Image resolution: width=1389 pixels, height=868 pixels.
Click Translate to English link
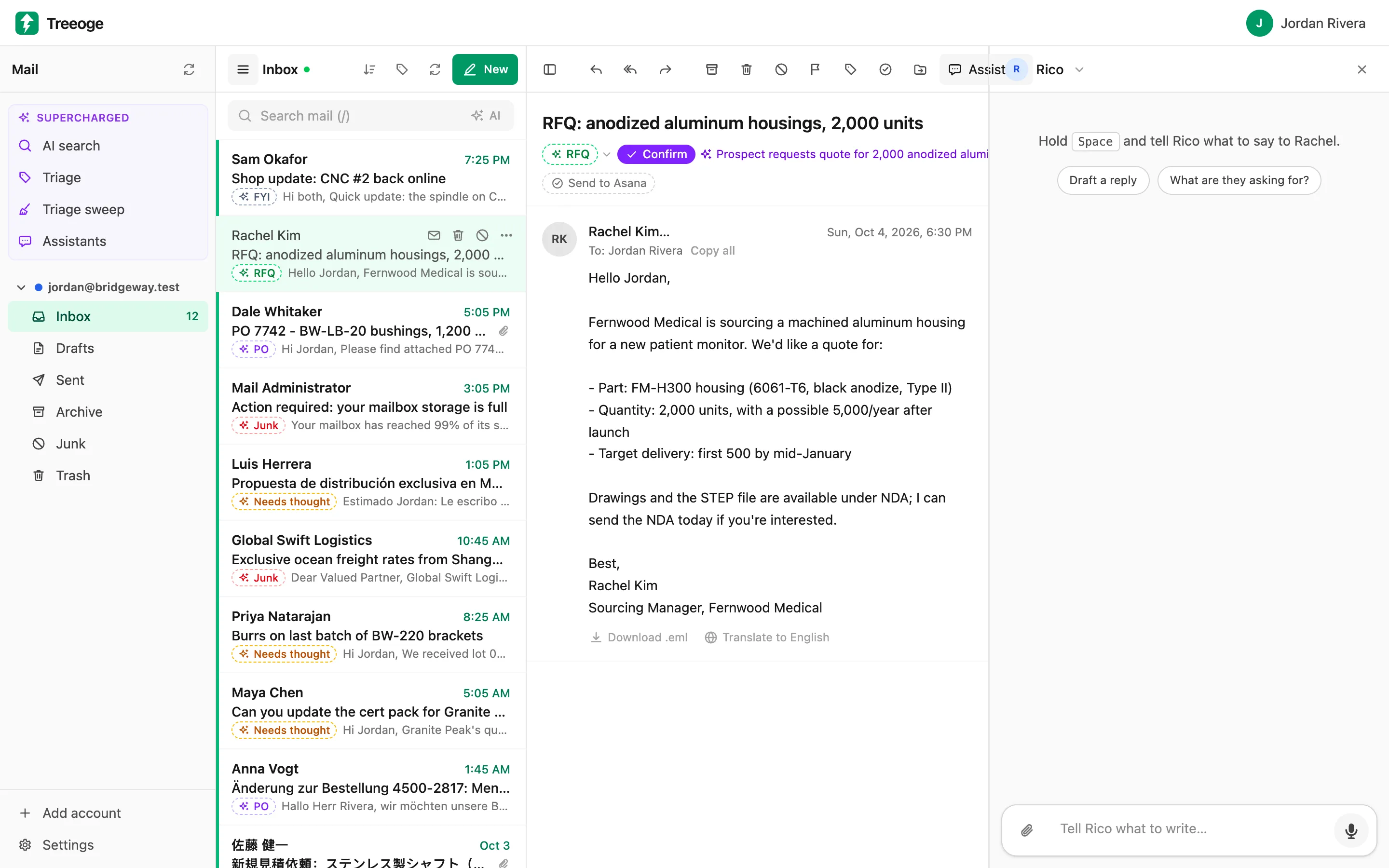point(767,637)
